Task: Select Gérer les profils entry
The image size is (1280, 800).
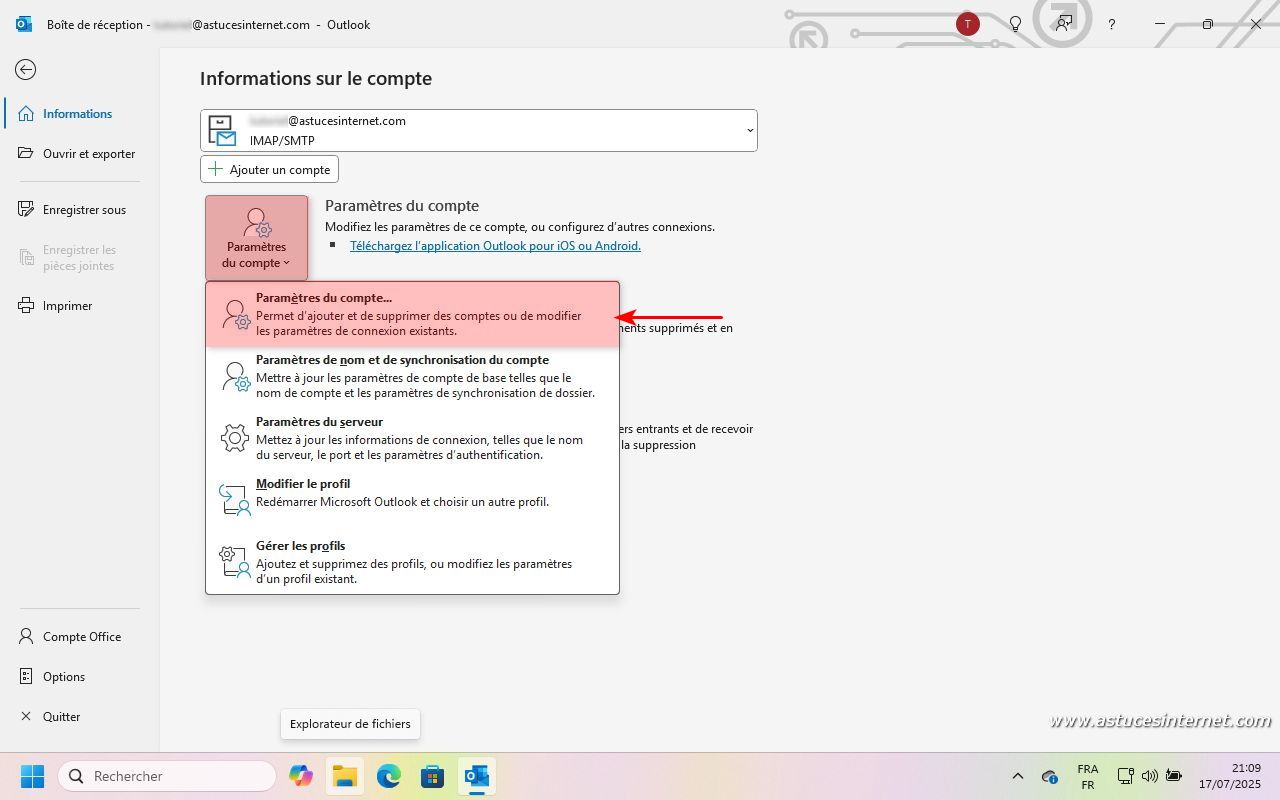Action: coord(412,562)
